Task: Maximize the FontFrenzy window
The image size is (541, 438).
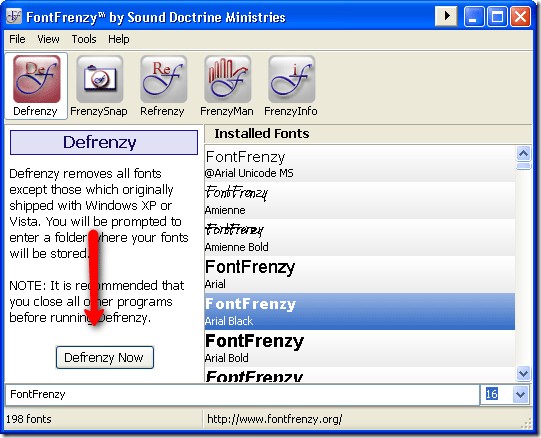Action: tap(497, 16)
